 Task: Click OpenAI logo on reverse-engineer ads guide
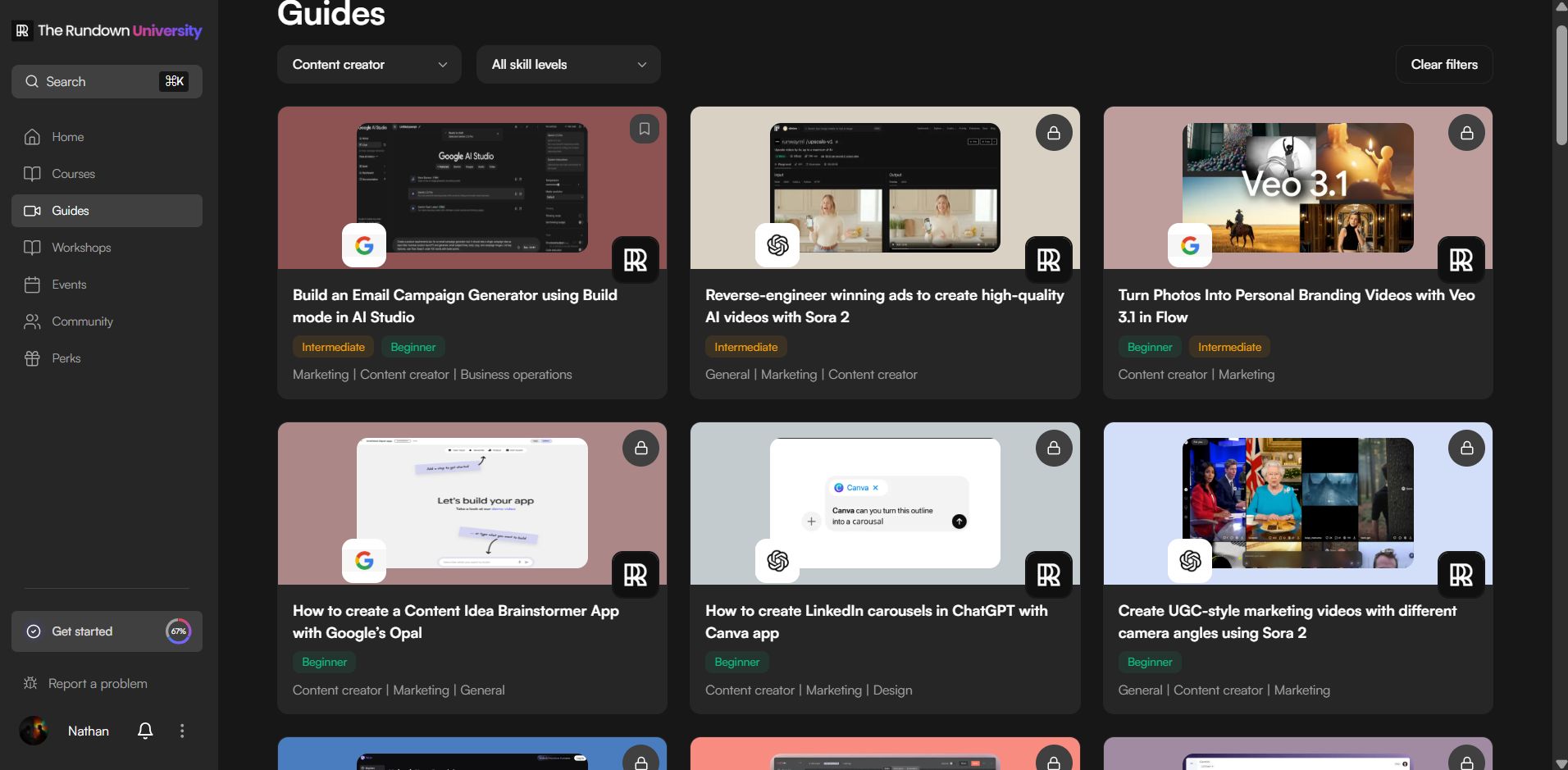tap(777, 245)
